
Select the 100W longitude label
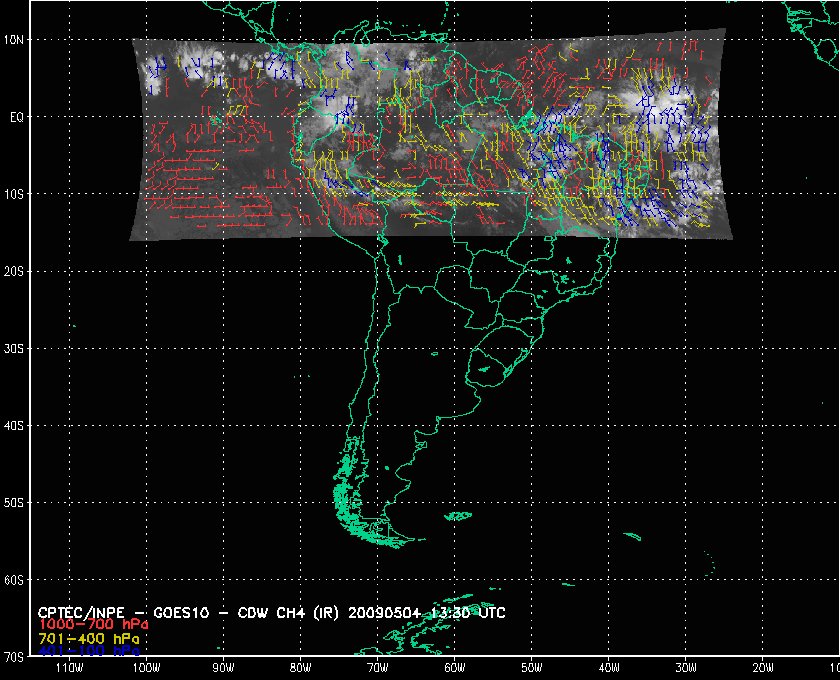pos(147,668)
